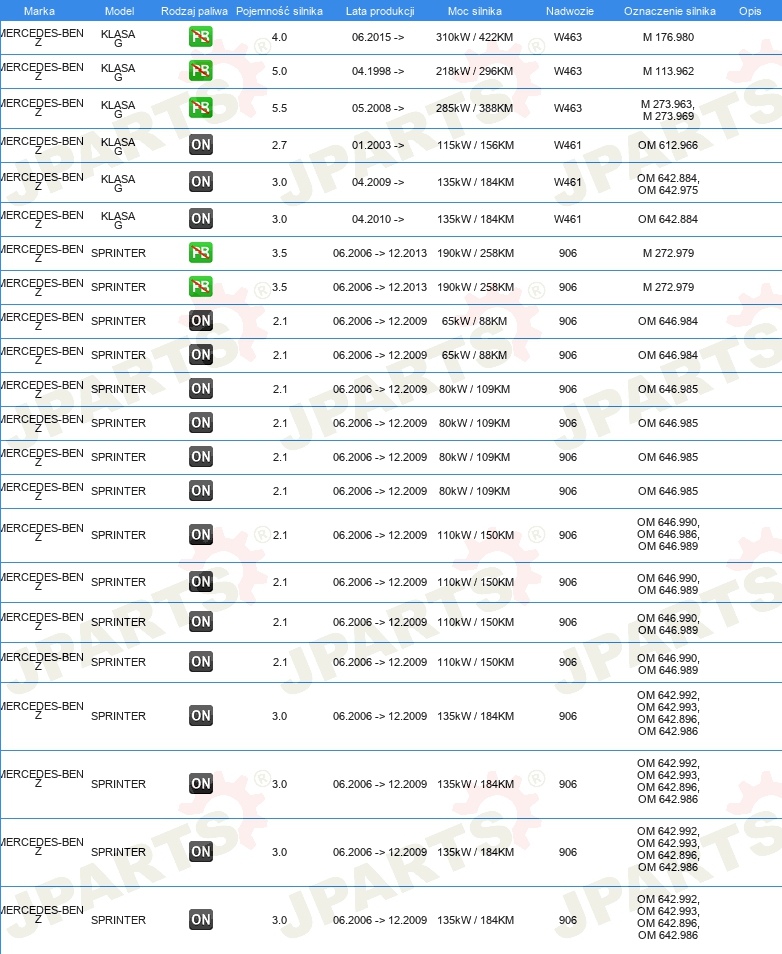Image resolution: width=782 pixels, height=954 pixels.
Task: Click the production date 05.2008 ->
Action: pyautogui.click(x=378, y=108)
